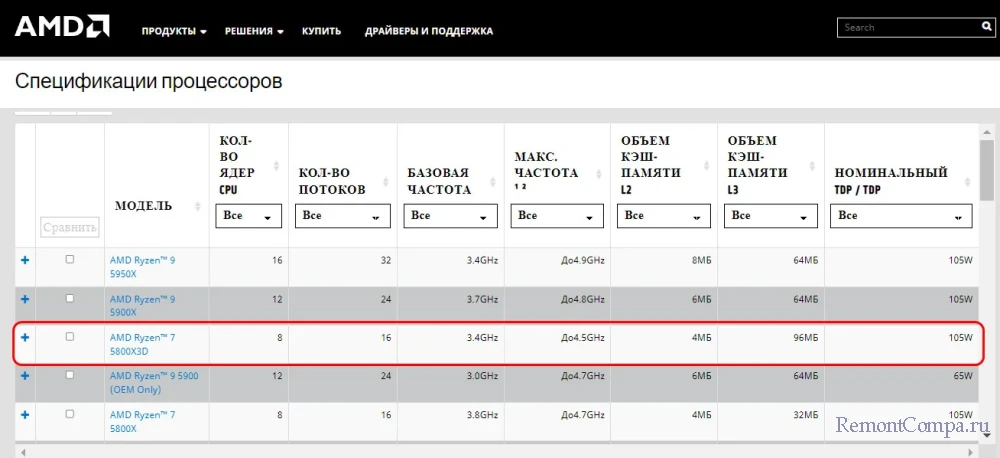Check the AMD Ryzen 9 5950X checkbox
1000x458 pixels.
70,260
